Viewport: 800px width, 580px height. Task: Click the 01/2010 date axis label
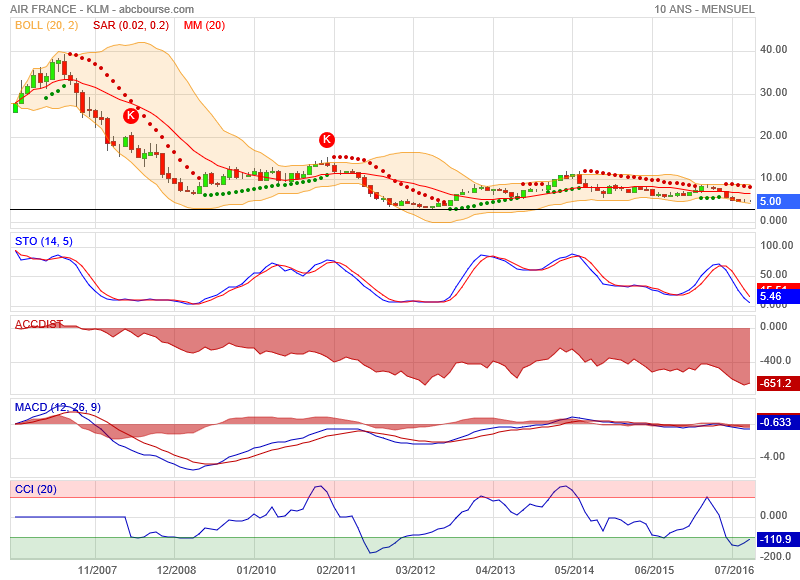(256, 570)
